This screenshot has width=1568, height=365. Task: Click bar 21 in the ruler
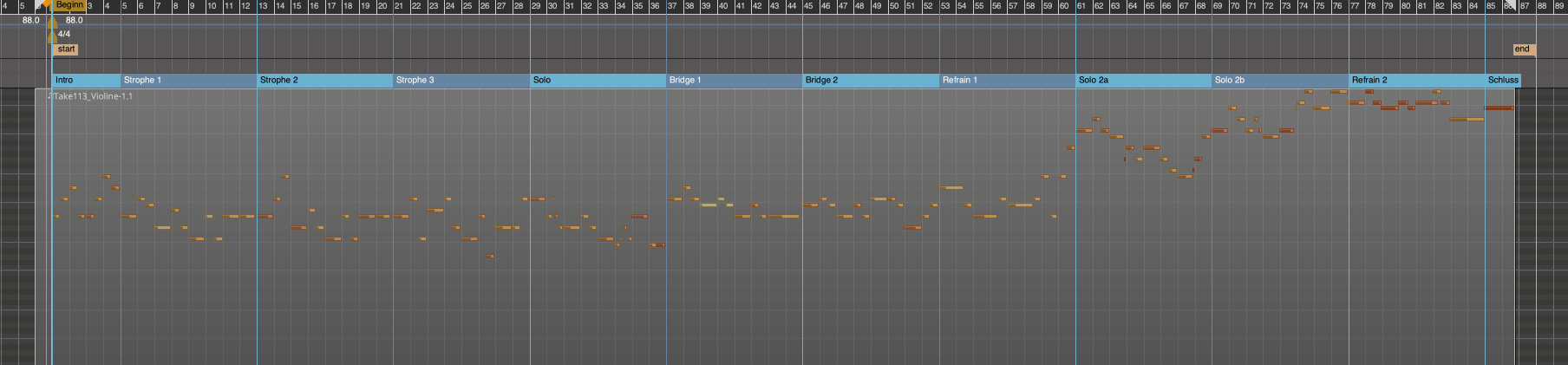pyautogui.click(x=399, y=6)
